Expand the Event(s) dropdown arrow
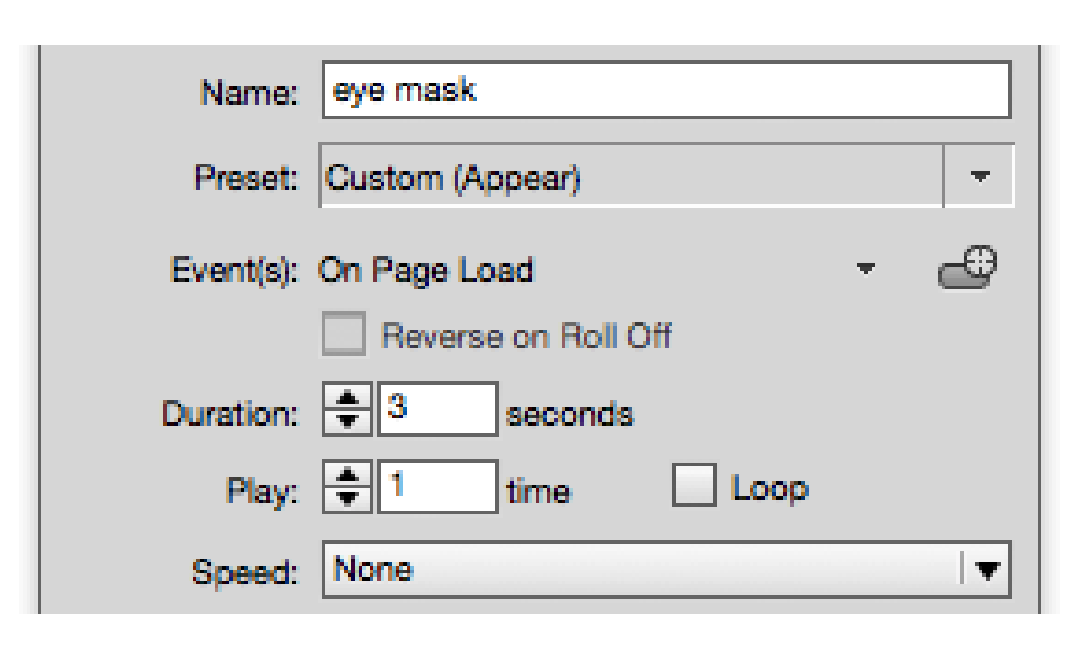1082x648 pixels. click(x=866, y=270)
